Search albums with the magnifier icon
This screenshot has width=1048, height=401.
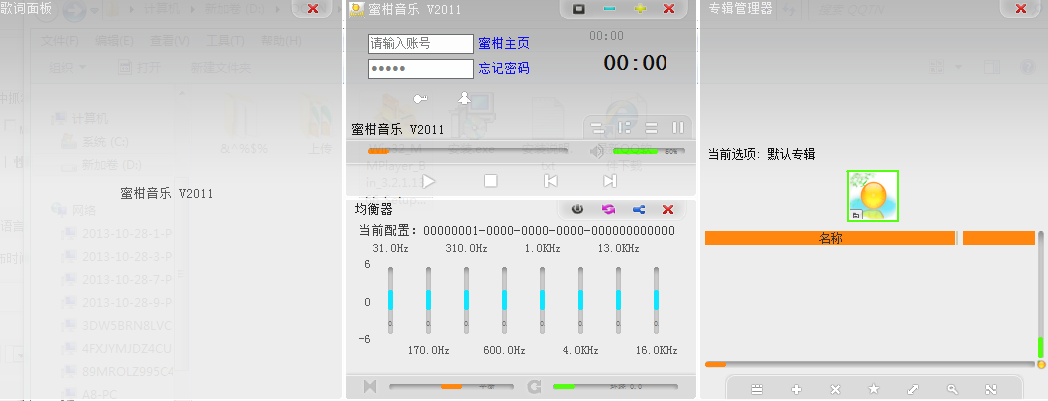pyautogui.click(x=952, y=390)
